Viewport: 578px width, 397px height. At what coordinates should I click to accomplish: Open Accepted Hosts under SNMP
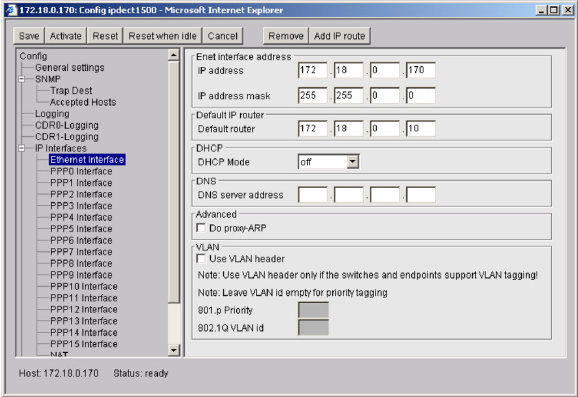tap(83, 102)
